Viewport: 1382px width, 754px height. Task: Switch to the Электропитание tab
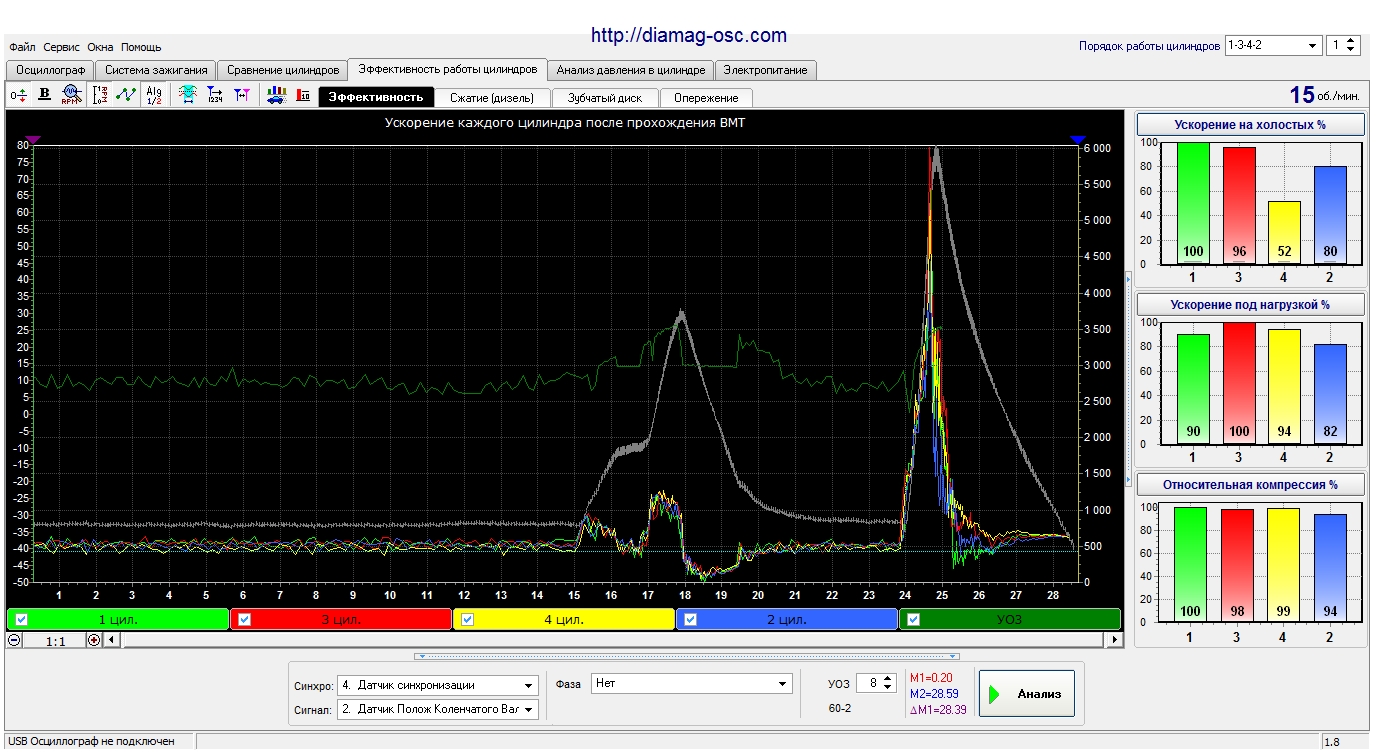click(766, 70)
